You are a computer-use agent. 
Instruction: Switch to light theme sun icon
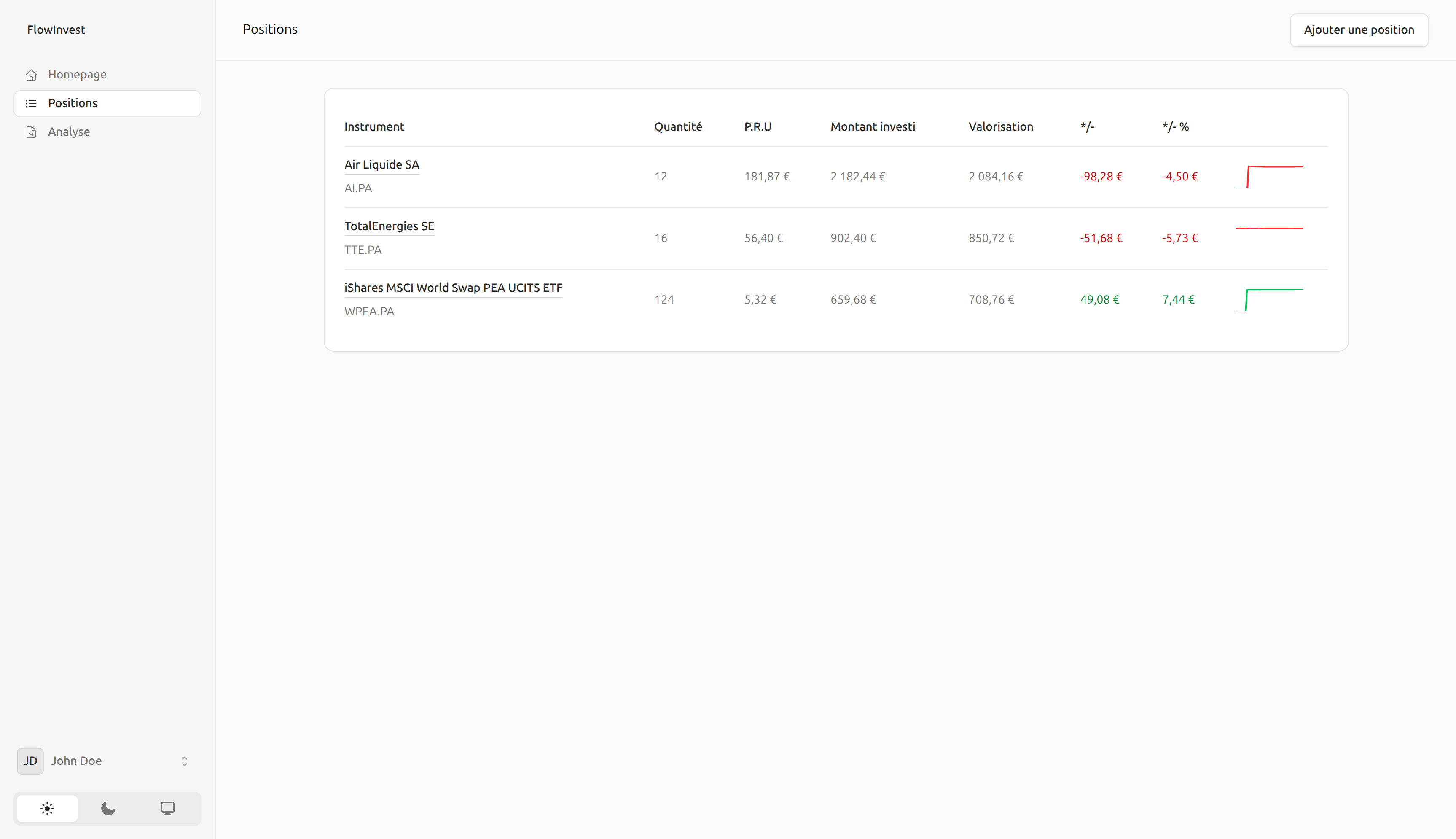[47, 809]
